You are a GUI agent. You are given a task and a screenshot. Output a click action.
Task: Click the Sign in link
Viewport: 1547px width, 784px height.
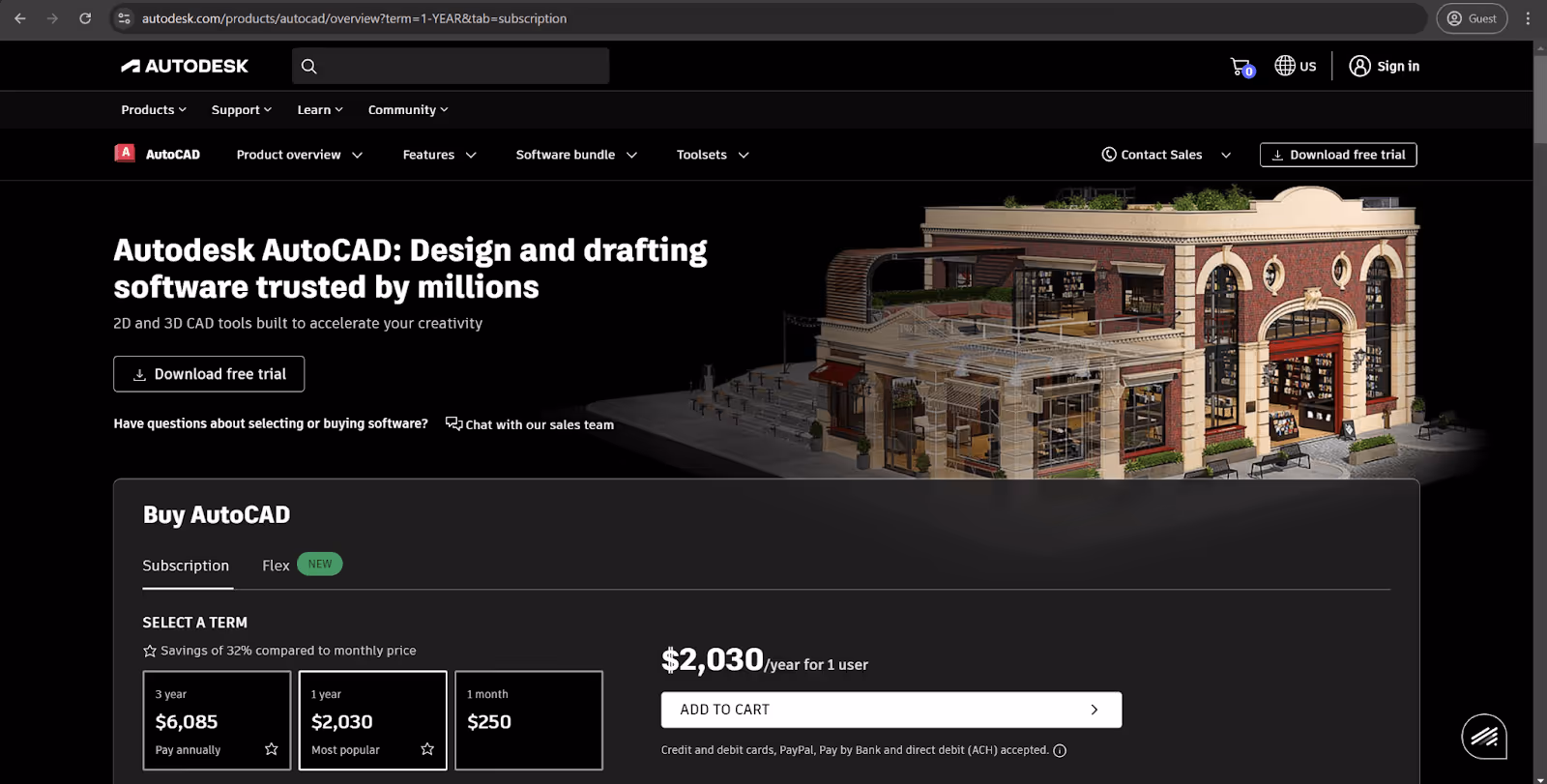click(1398, 66)
